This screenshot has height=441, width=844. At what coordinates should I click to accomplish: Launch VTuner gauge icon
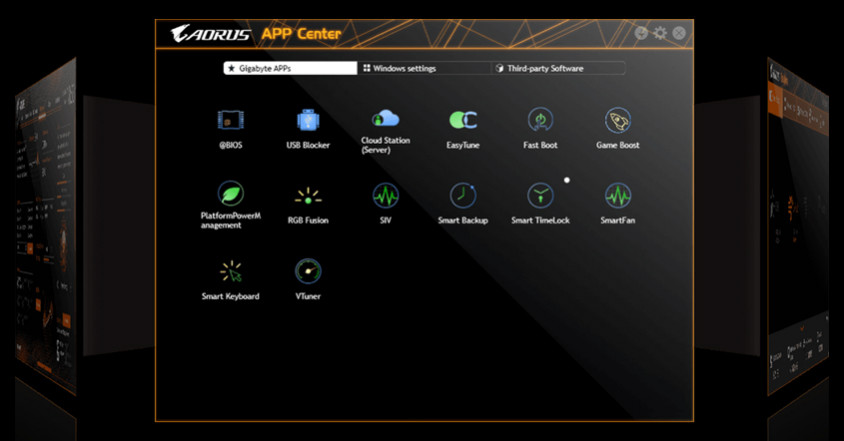(x=308, y=271)
